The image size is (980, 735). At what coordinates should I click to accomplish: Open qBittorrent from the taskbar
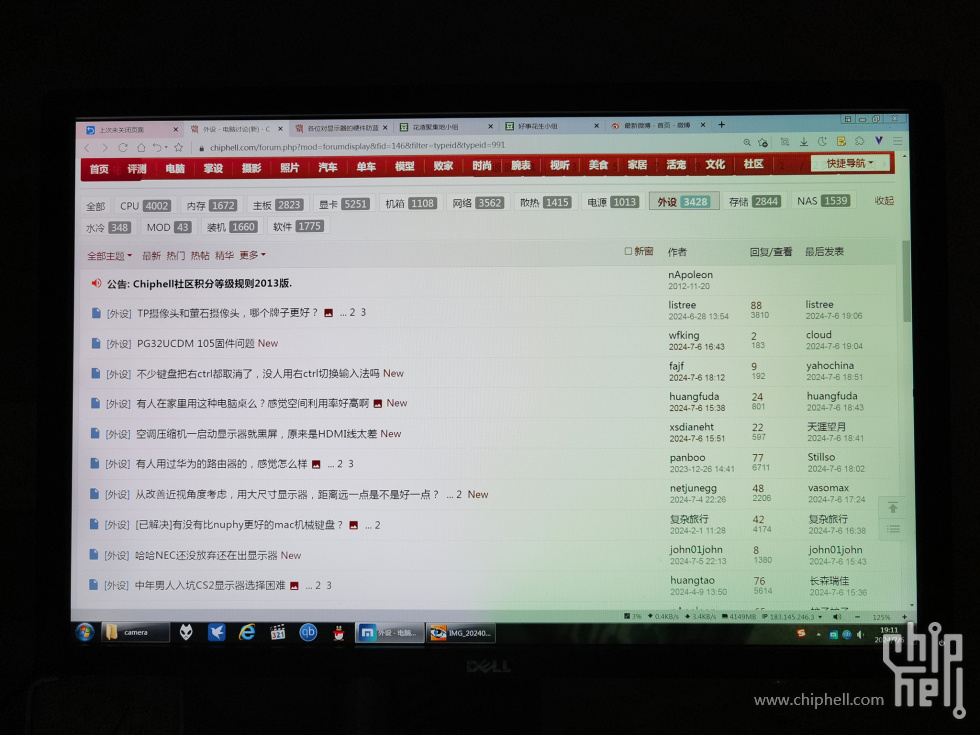[308, 632]
